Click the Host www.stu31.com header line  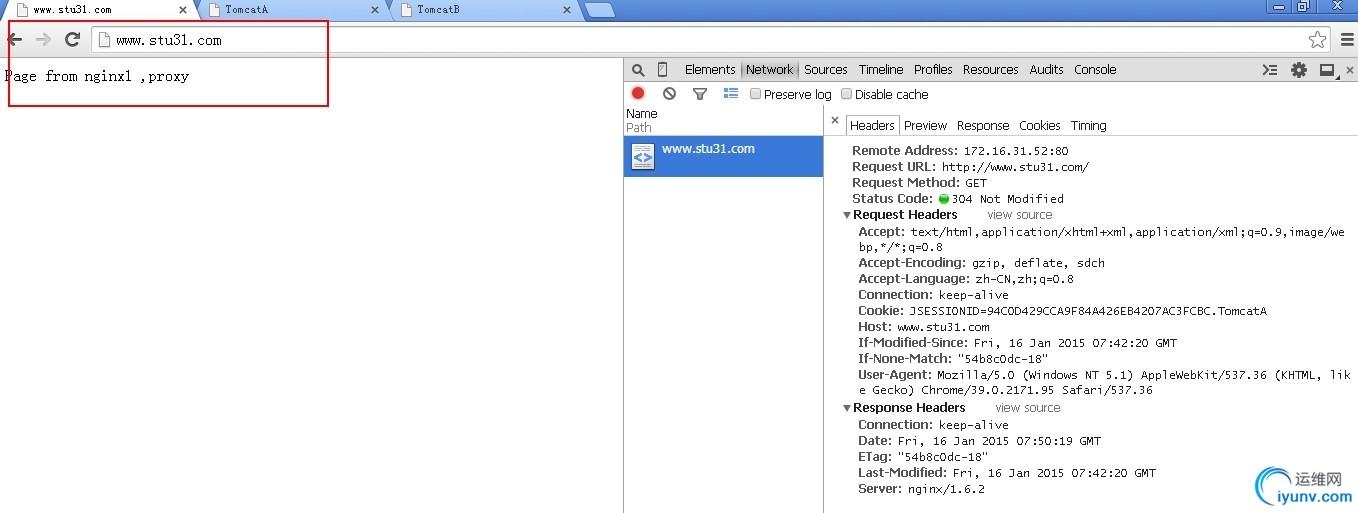(x=924, y=327)
